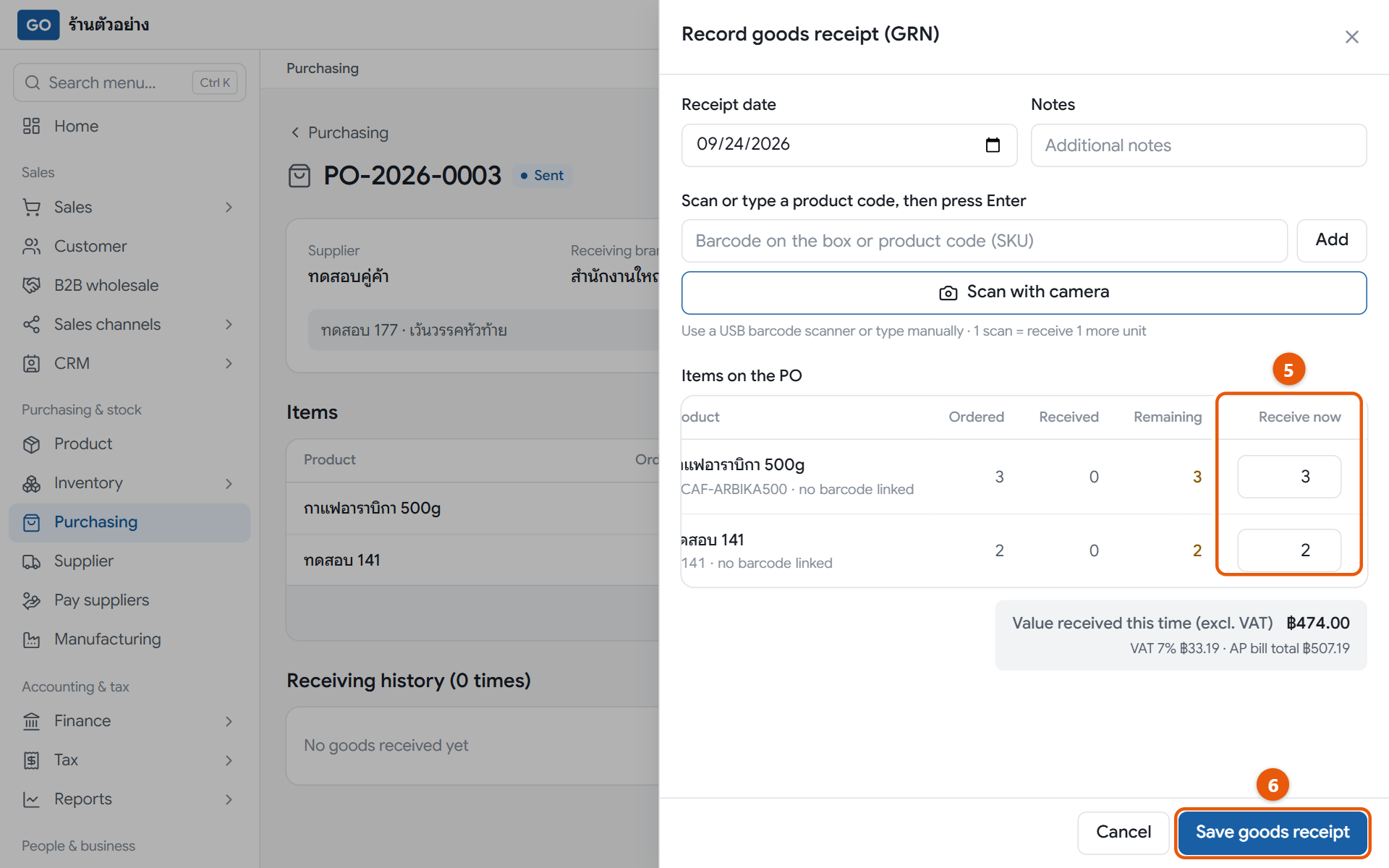1389x868 pixels.
Task: Click the Manufacturing factory icon
Action: tap(31, 639)
